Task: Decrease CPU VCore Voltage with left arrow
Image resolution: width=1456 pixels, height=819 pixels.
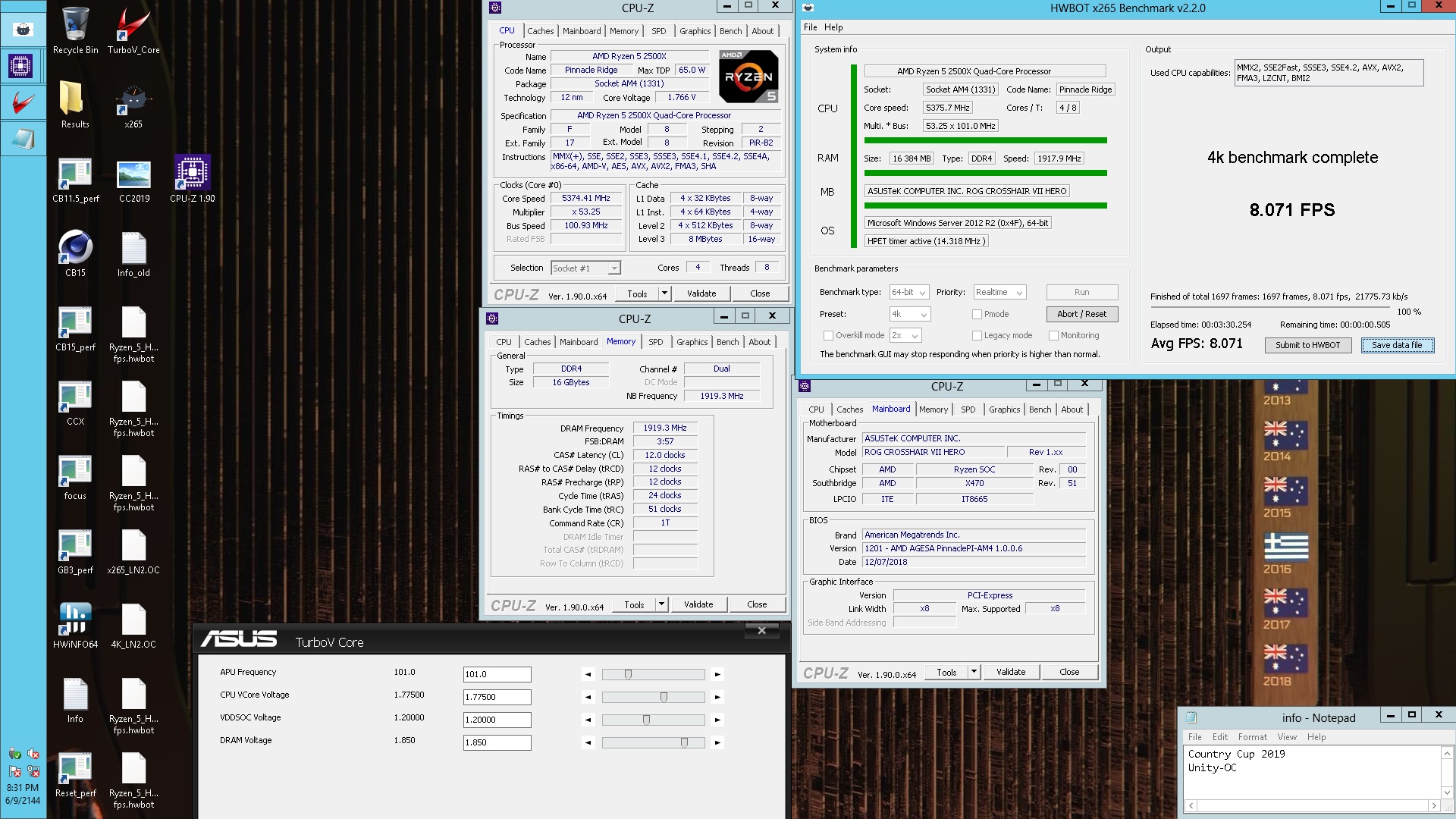Action: coord(588,697)
